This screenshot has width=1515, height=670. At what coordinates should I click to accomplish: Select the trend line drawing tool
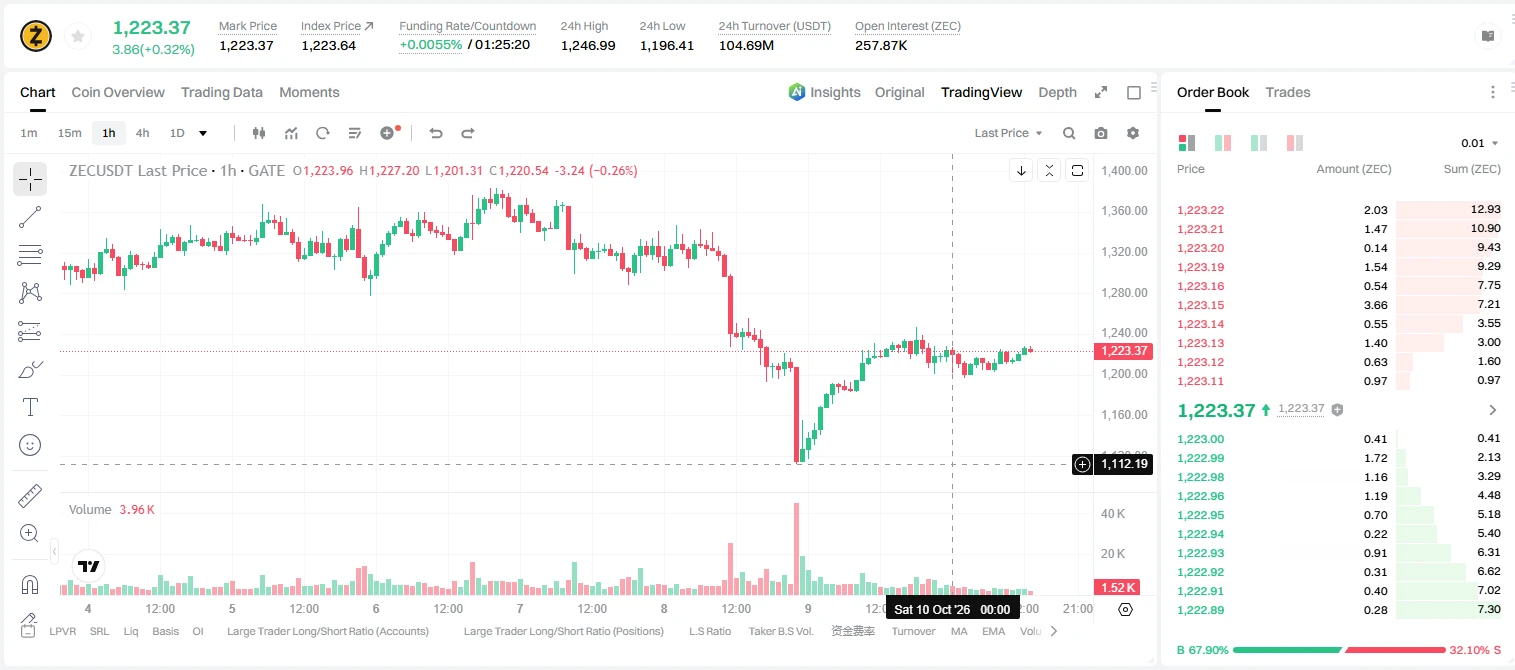(x=30, y=217)
